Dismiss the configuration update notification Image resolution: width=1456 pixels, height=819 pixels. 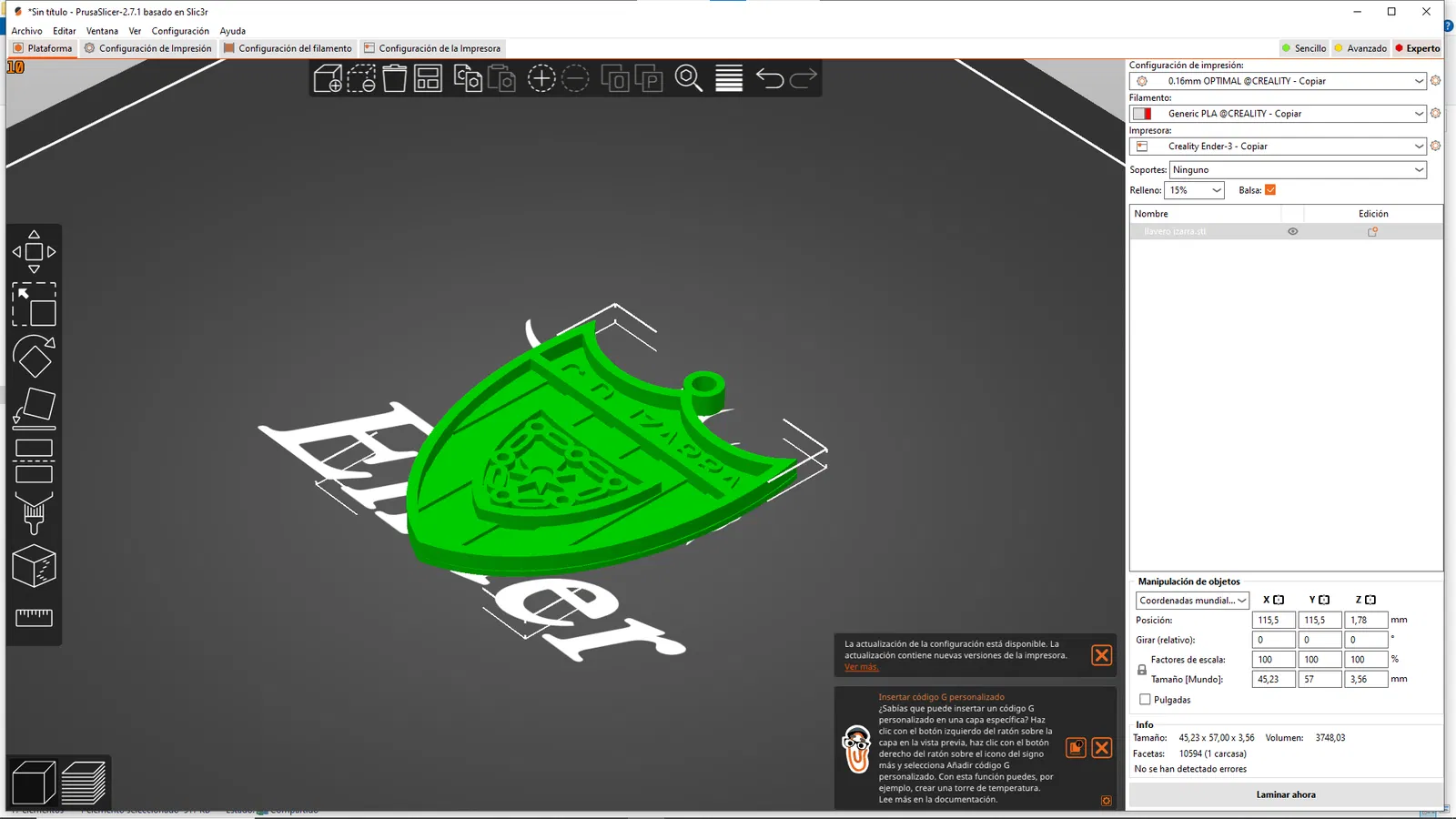point(1101,655)
